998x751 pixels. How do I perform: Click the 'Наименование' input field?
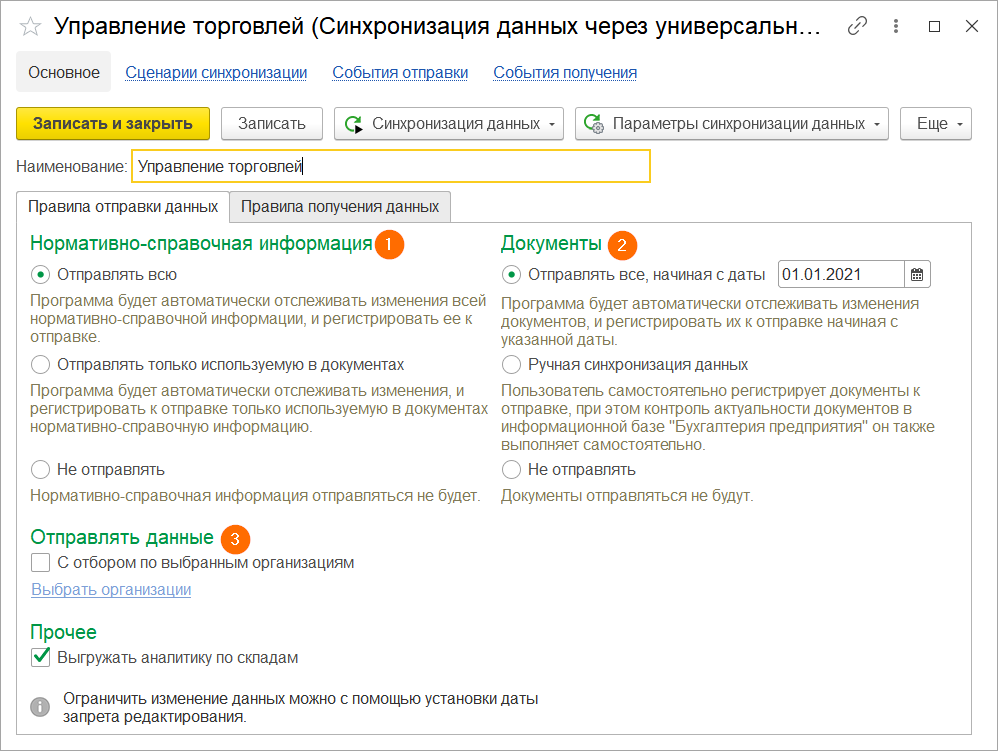coord(390,166)
